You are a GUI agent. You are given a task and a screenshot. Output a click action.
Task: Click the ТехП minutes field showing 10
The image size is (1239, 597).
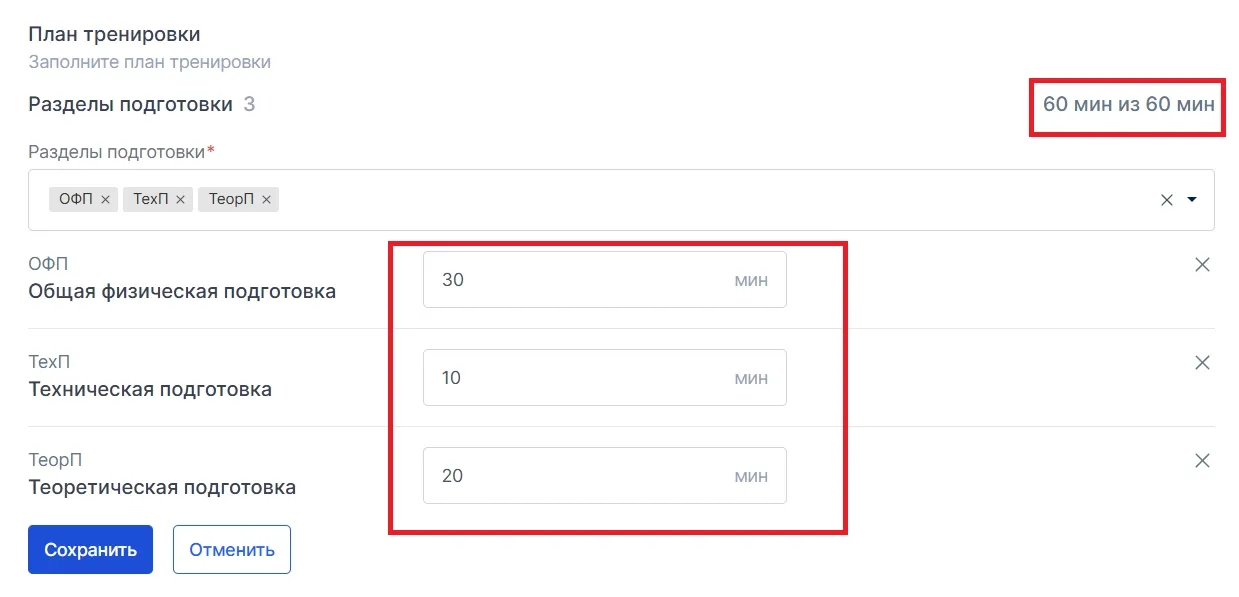click(x=604, y=378)
